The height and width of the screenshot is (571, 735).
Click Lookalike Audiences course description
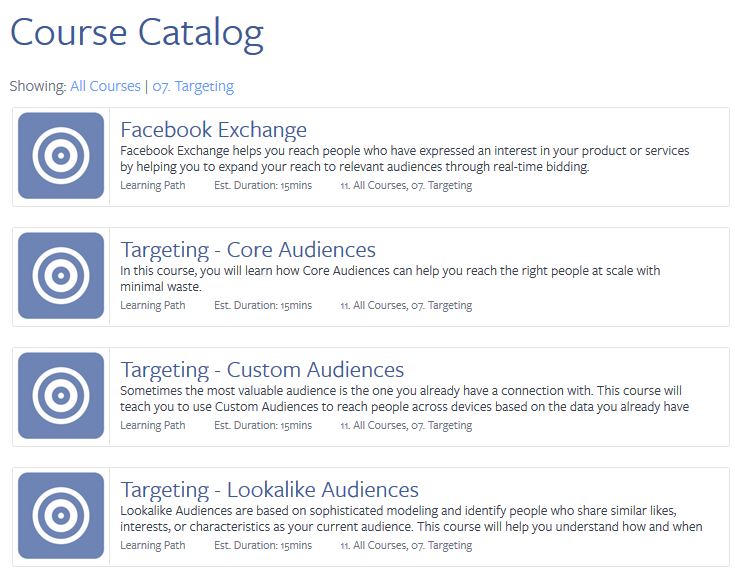[411, 518]
